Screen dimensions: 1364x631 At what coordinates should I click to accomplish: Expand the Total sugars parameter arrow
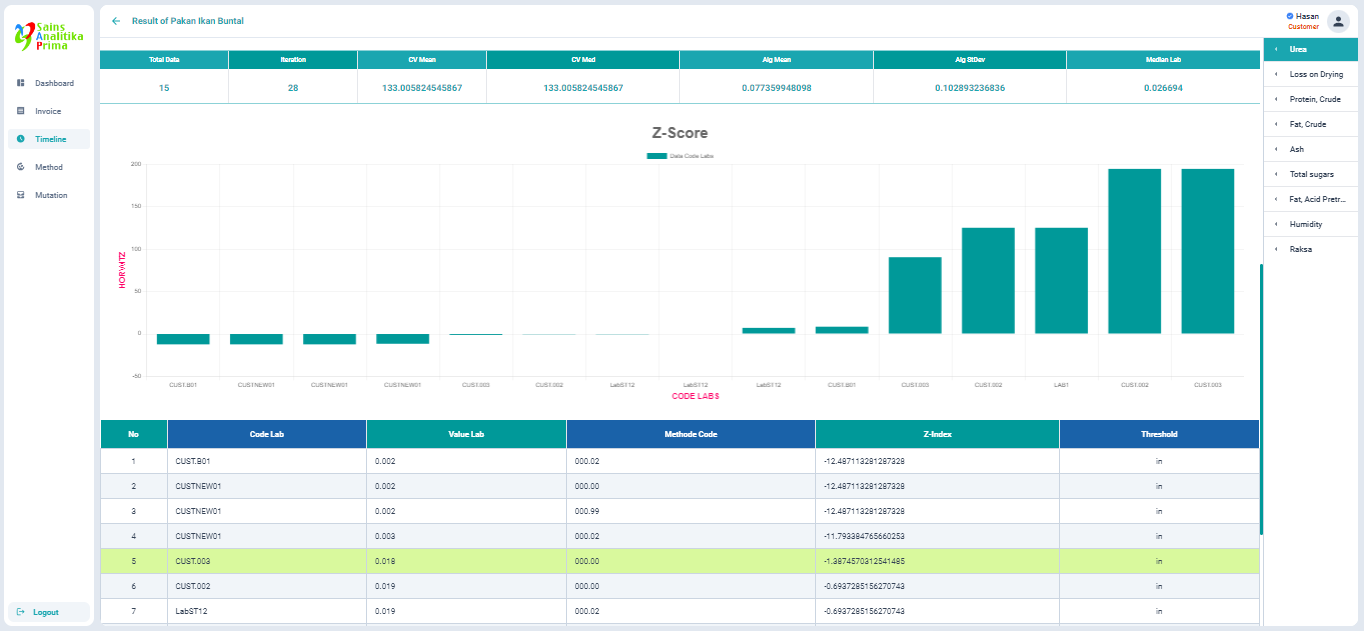1276,174
